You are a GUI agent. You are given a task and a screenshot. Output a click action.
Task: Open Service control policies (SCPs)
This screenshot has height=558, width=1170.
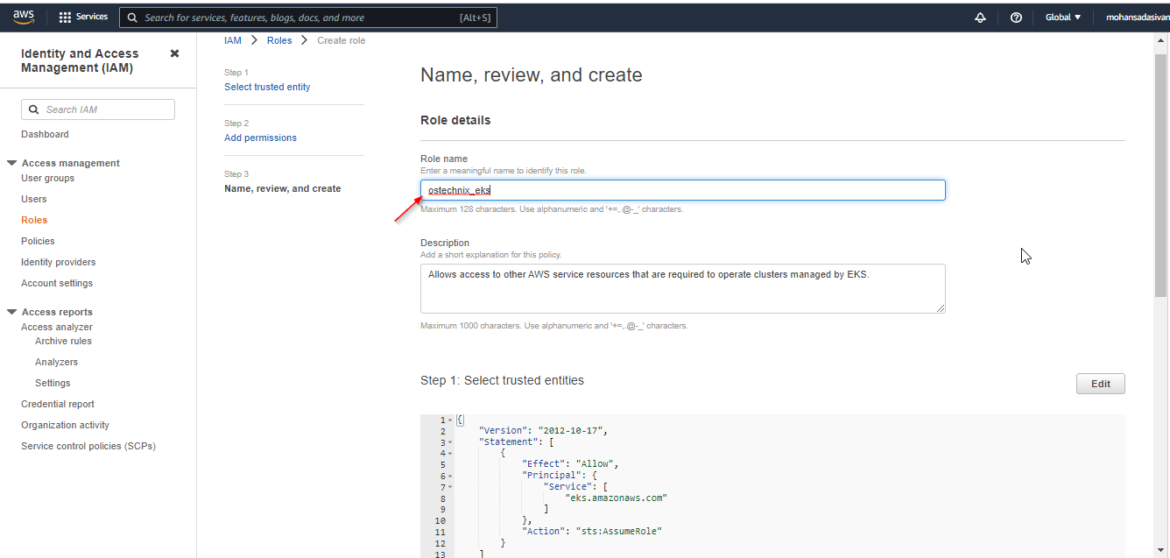(88, 446)
